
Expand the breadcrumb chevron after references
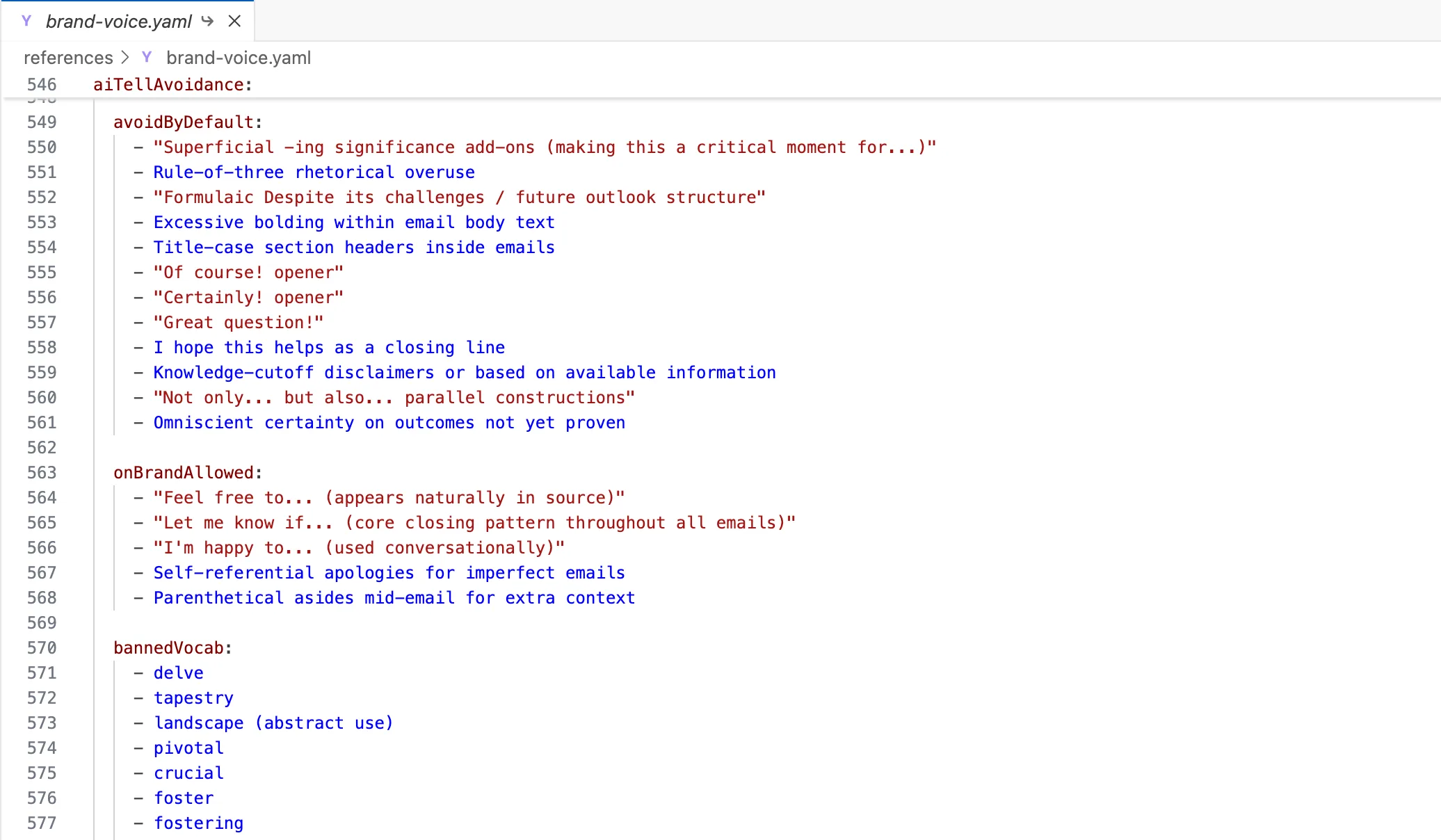coord(125,57)
